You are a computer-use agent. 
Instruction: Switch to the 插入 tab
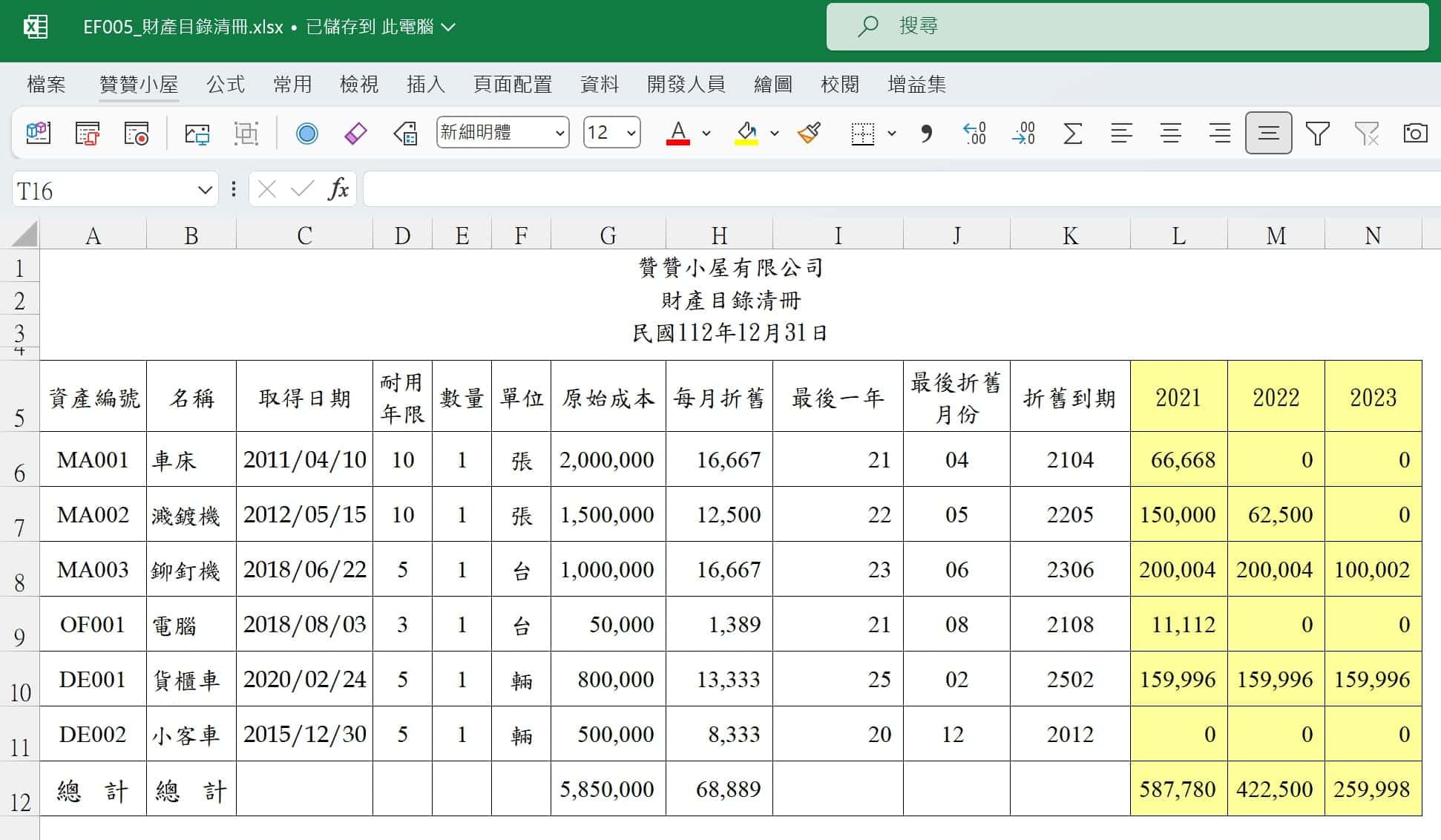[426, 85]
